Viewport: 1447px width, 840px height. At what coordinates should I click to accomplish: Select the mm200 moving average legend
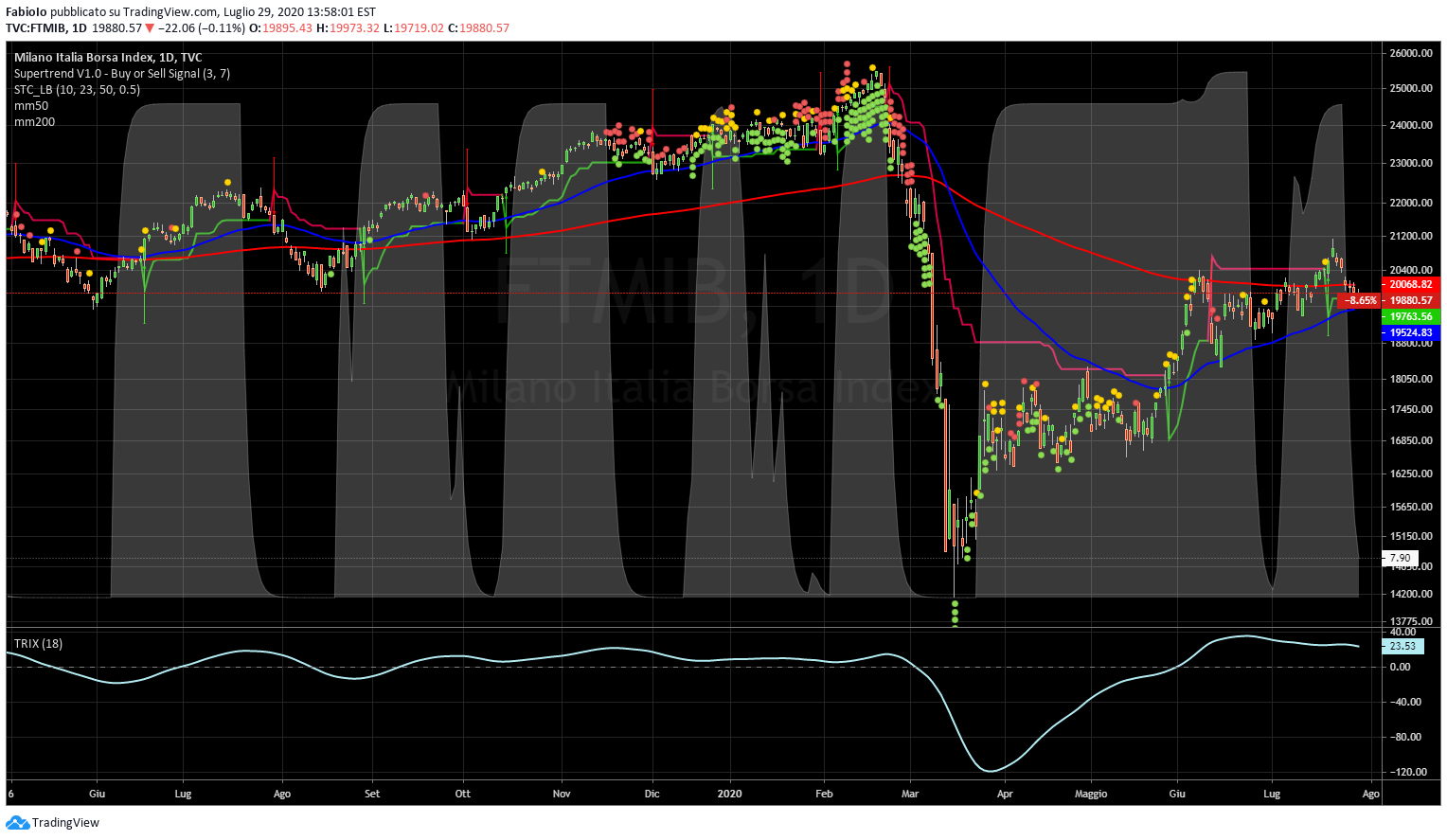(34, 122)
